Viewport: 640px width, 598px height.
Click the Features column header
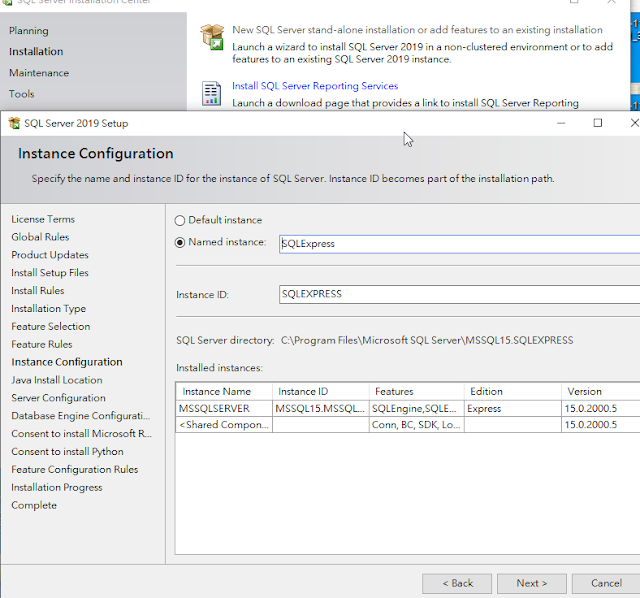click(417, 391)
